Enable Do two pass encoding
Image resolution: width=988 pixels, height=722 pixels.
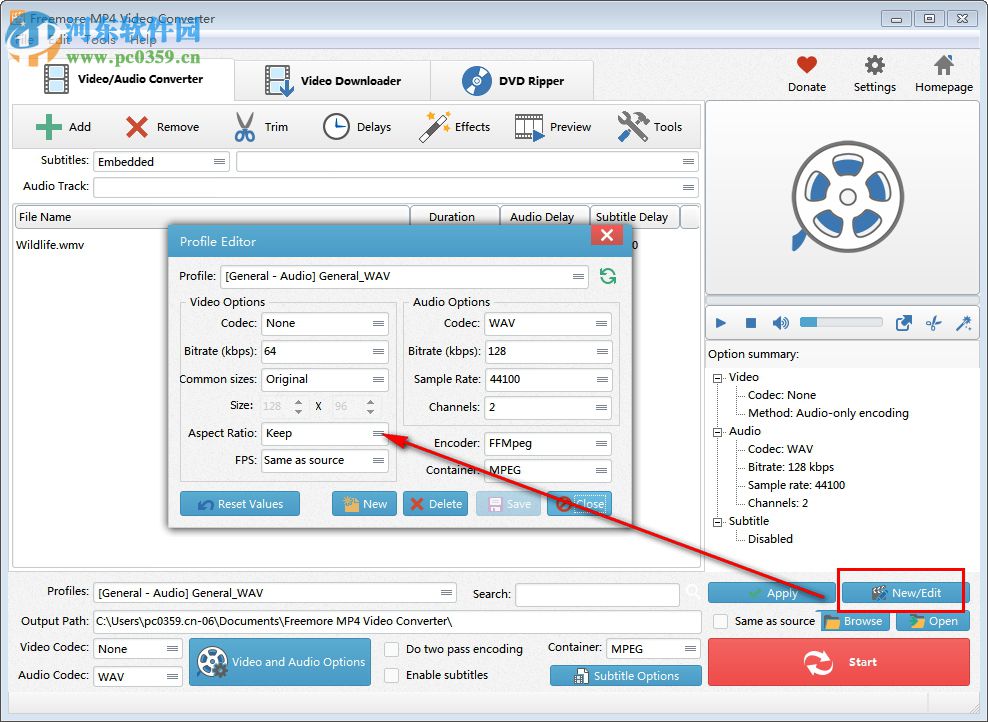click(391, 649)
